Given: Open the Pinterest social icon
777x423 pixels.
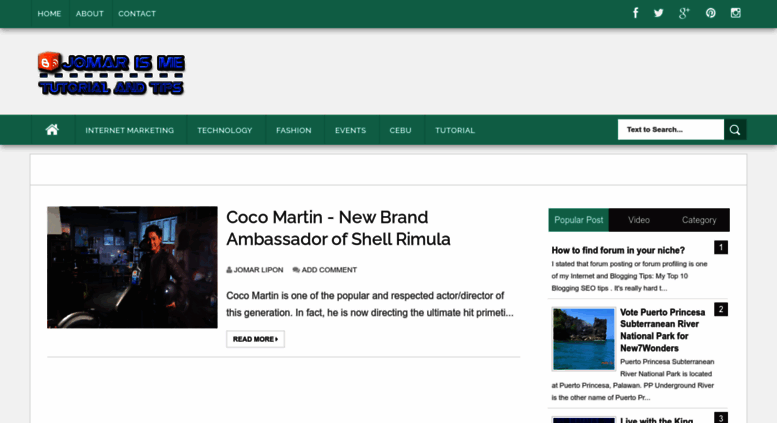Looking at the screenshot, I should (711, 13).
